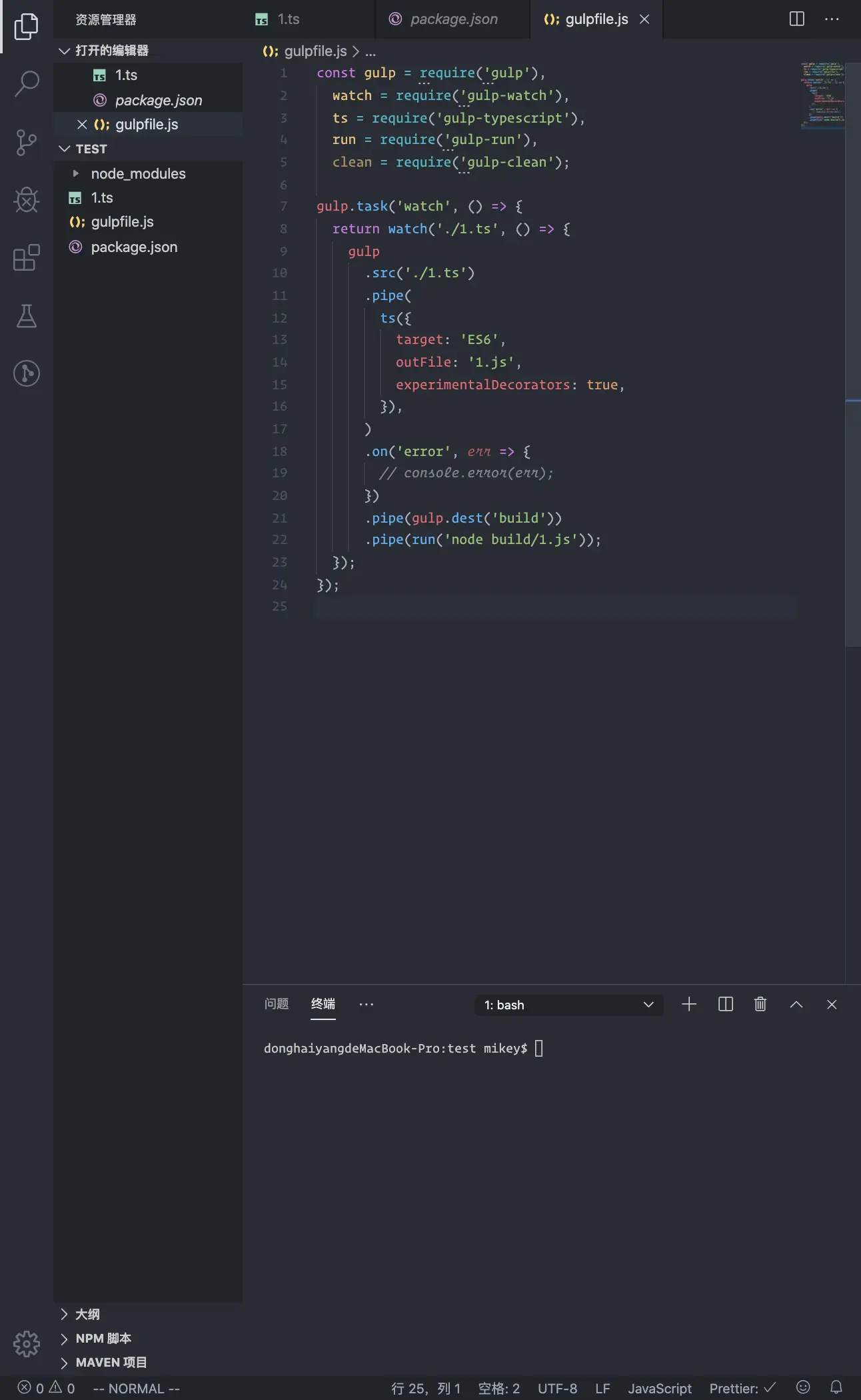Screen dimensions: 861x1400
Task: Collapse the TEST folder section
Action: click(x=148, y=149)
